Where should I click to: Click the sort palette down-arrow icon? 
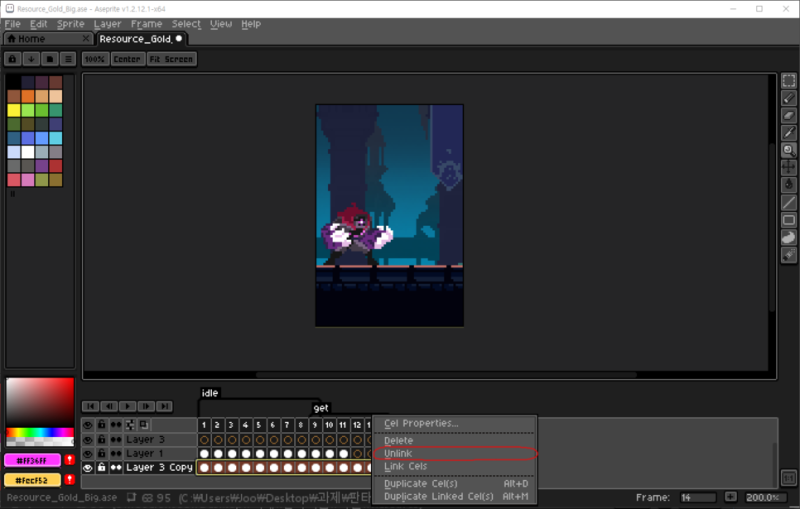coord(31,59)
